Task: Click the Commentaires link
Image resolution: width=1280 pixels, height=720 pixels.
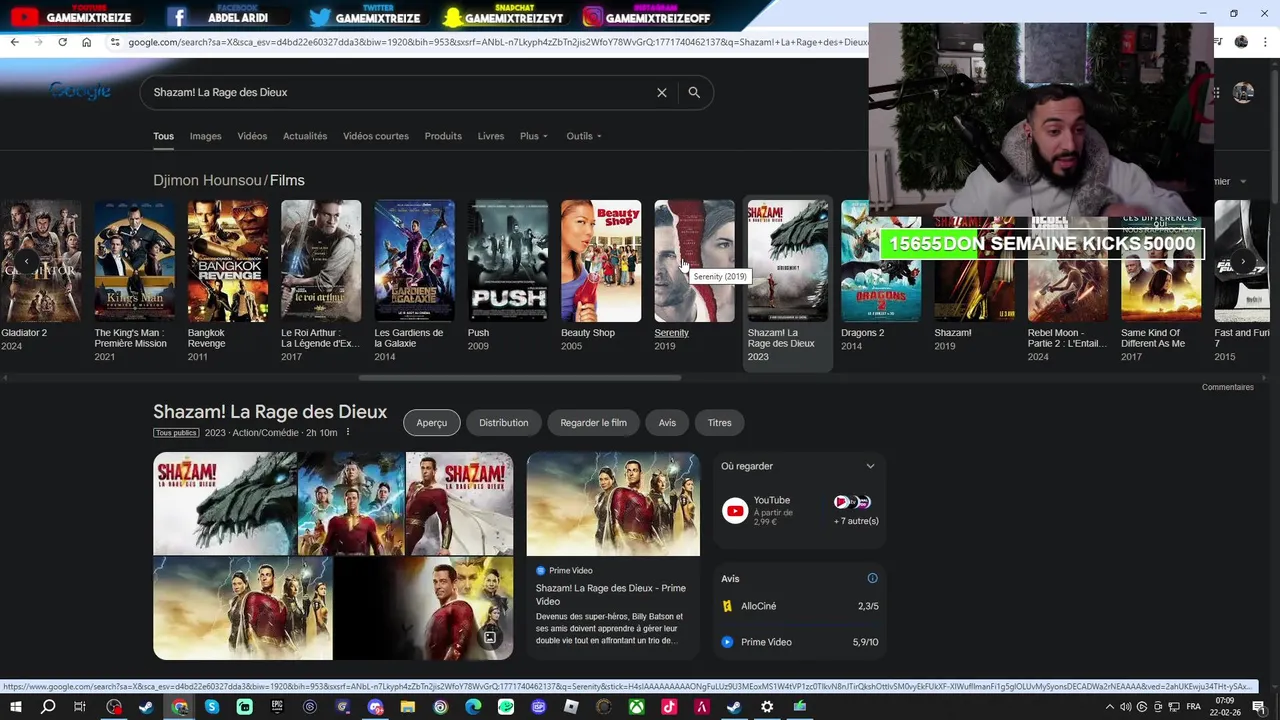Action: pyautogui.click(x=1227, y=387)
